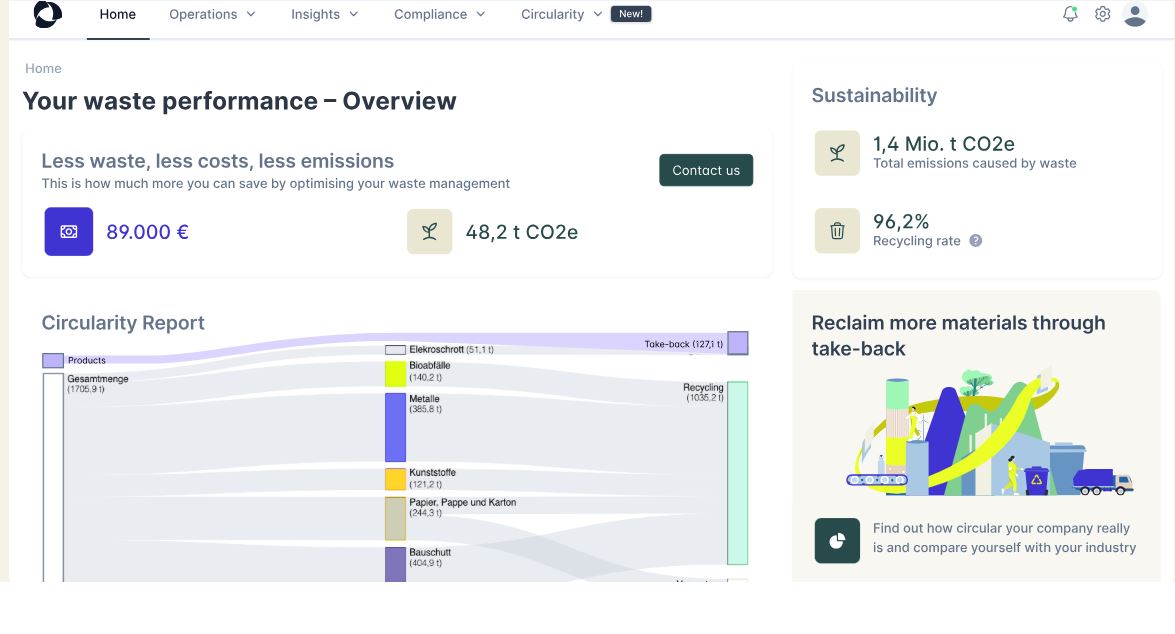Click the New! badge next to Circularity
This screenshot has height=634, width=1175.
tap(631, 14)
